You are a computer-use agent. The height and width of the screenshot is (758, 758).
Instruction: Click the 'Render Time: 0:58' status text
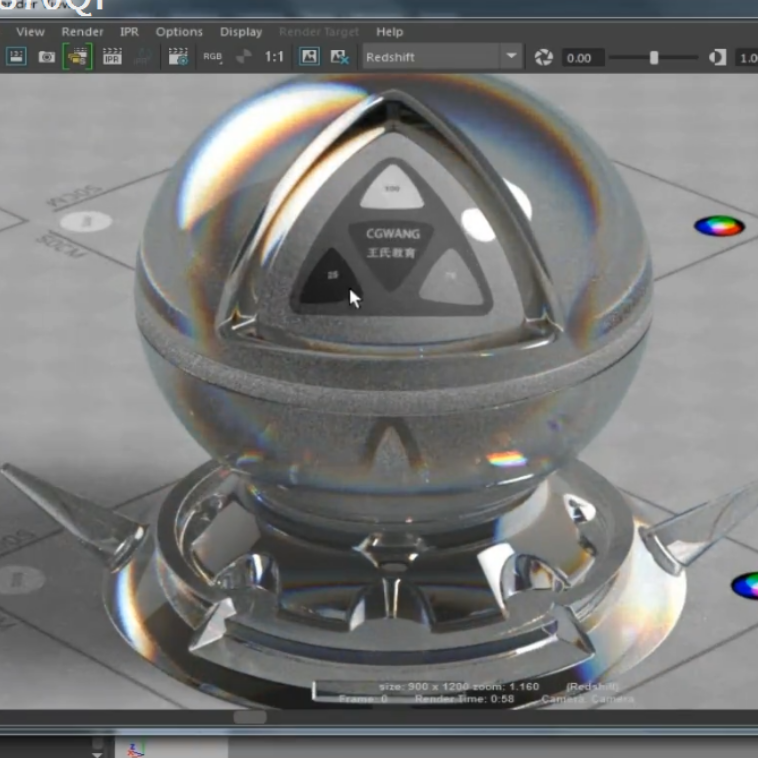[x=464, y=699]
